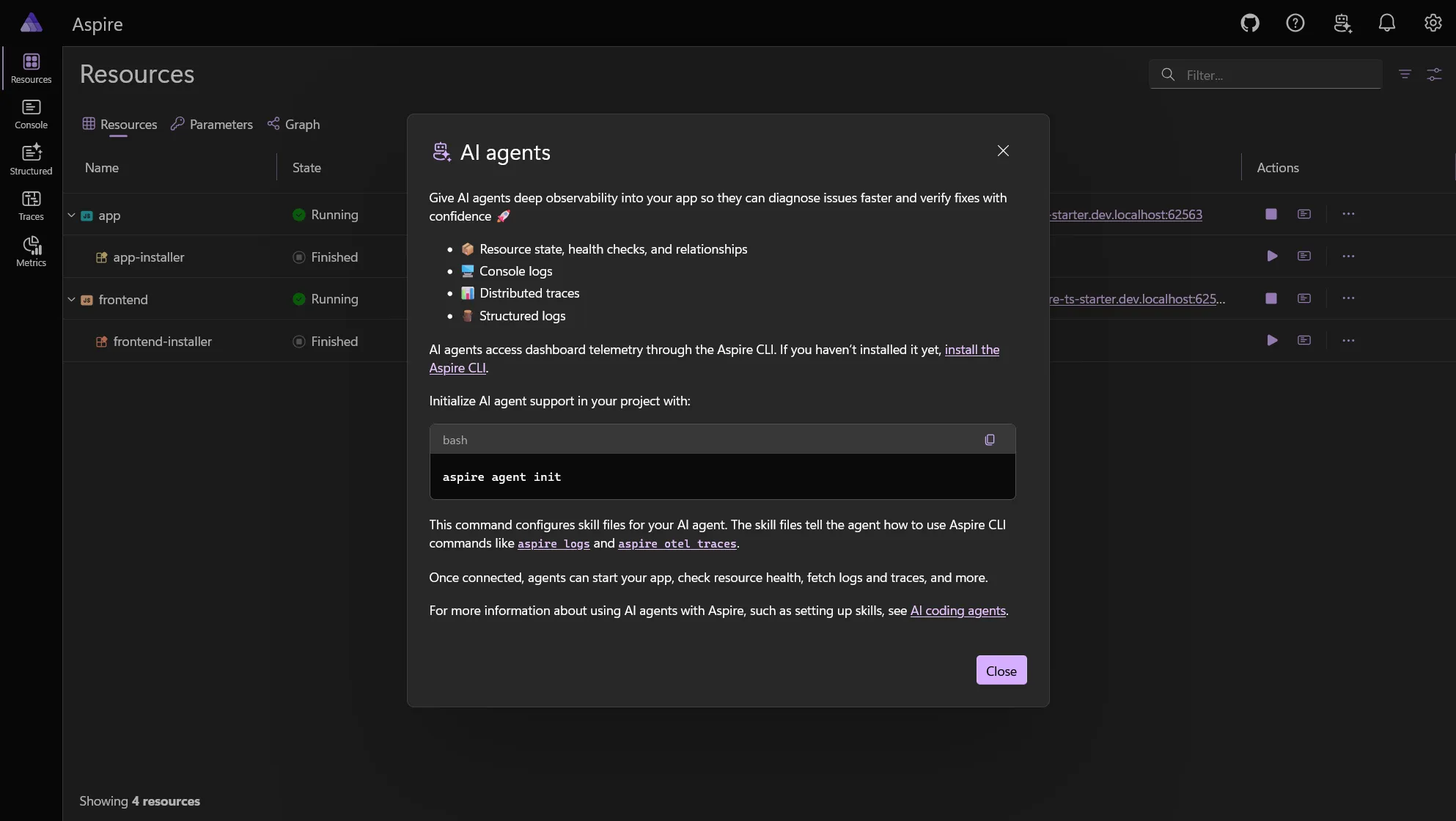
Task: Switch to the Graph tab
Action: 293,125
